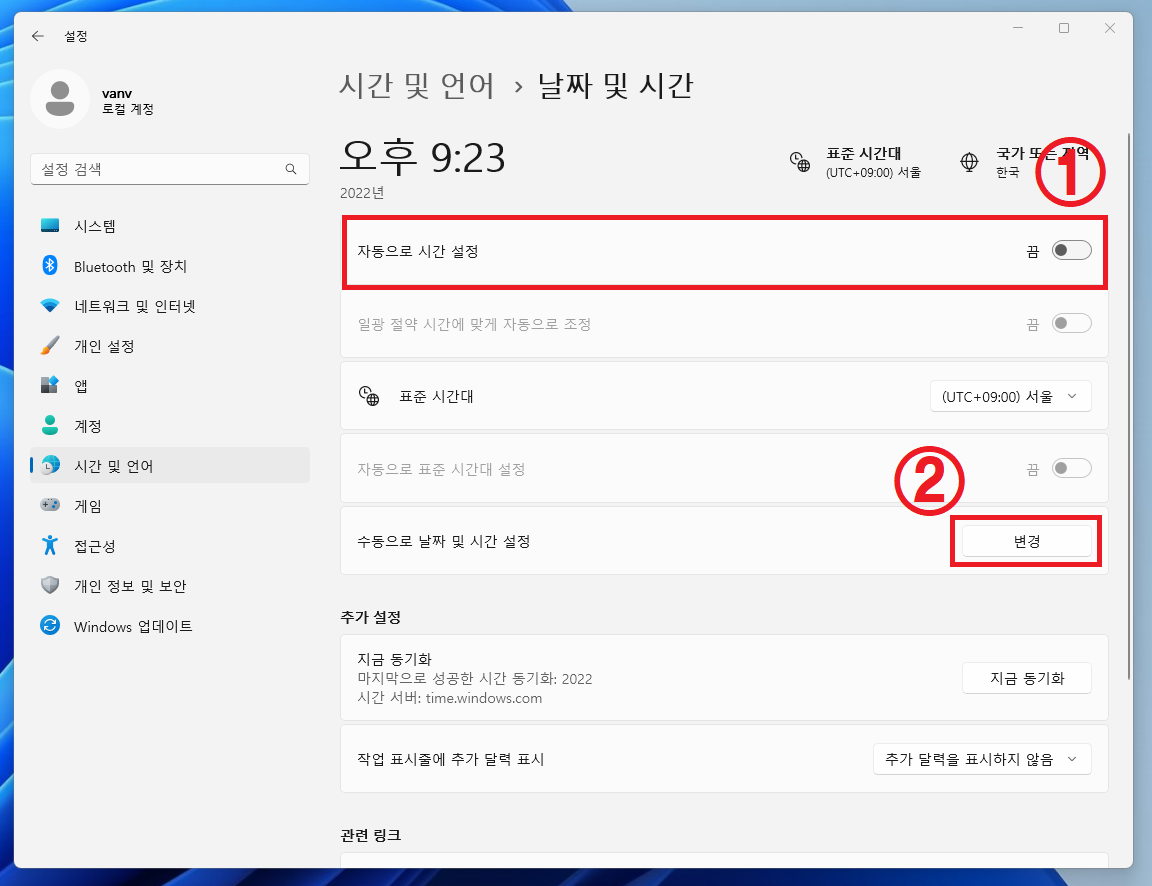Click the Bluetooth icon in sidebar
Viewport: 1152px width, 886px height.
[x=50, y=265]
